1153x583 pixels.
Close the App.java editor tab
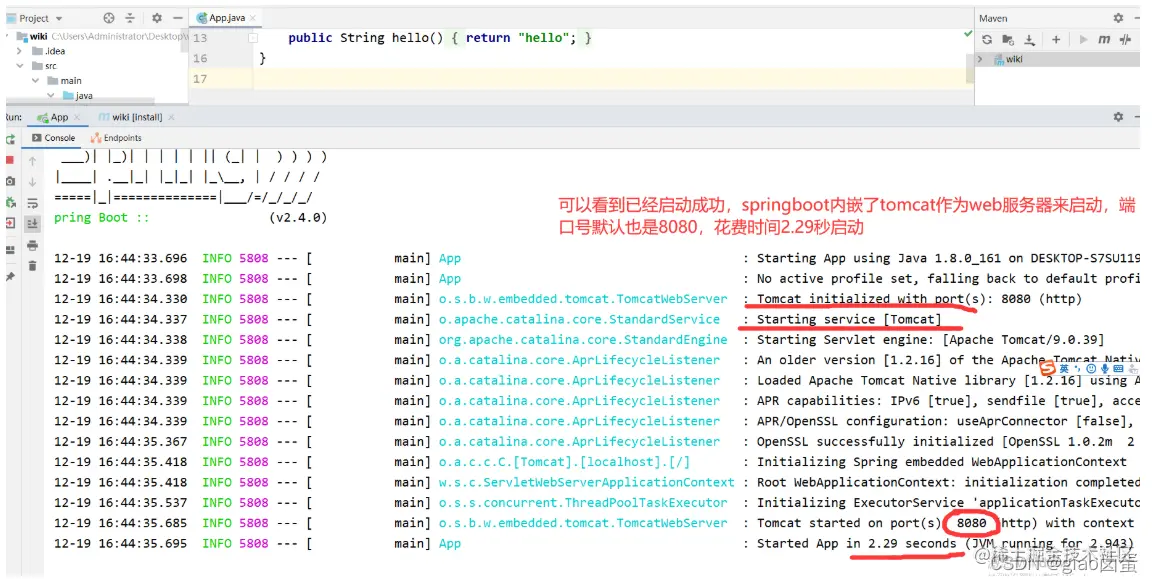(253, 18)
